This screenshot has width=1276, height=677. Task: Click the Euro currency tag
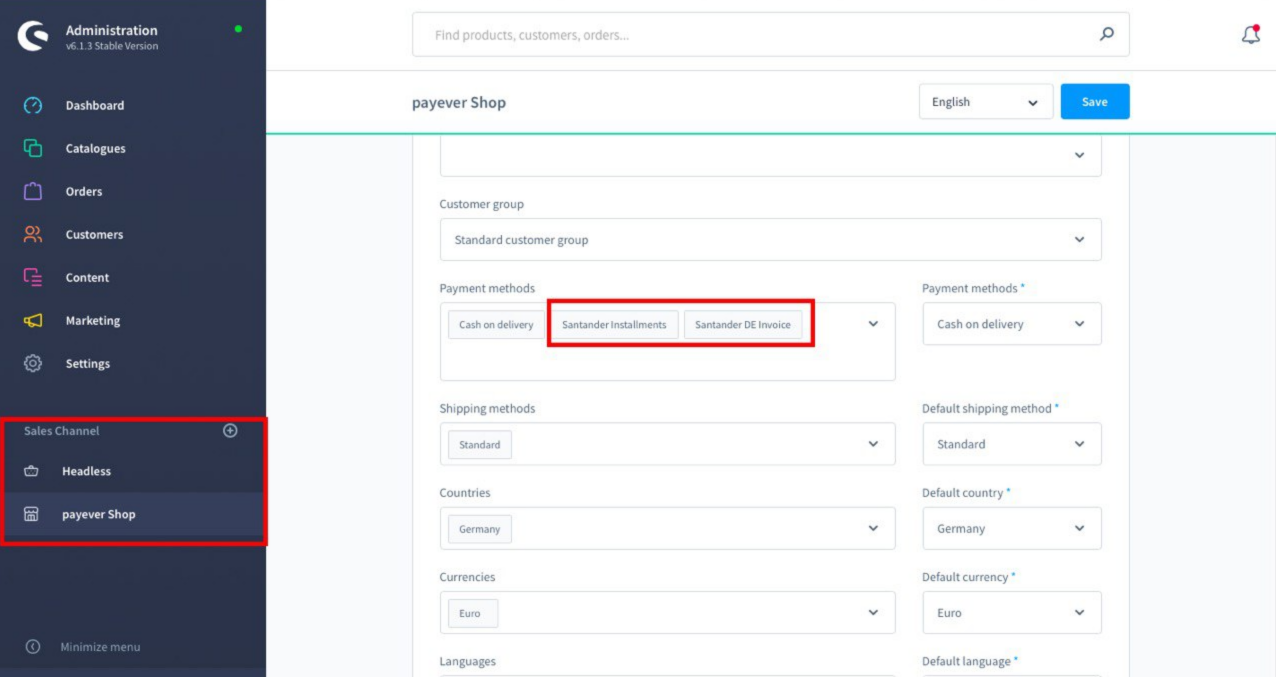click(473, 613)
